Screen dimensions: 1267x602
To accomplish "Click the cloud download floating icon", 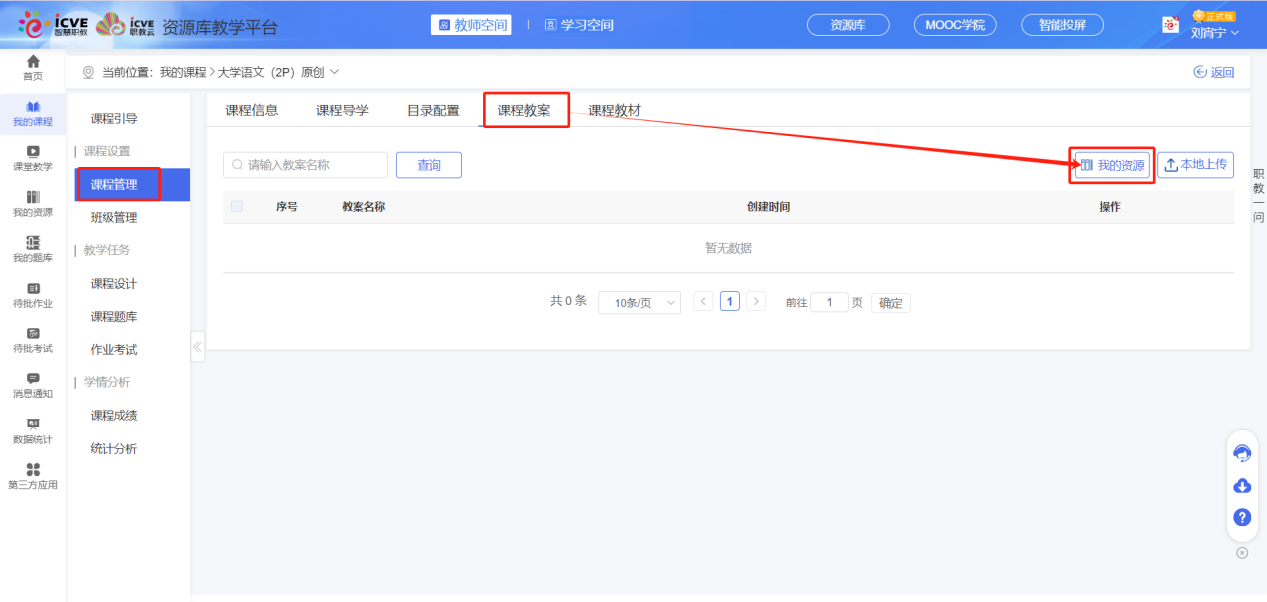I will coord(1242,486).
